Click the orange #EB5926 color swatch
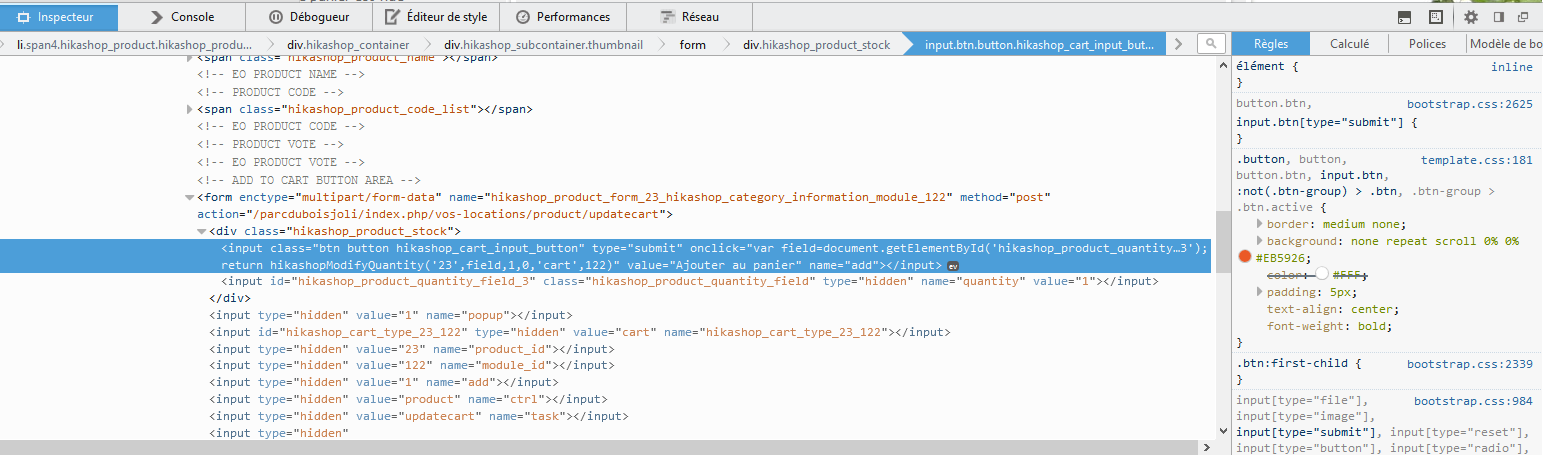The image size is (1543, 455). pos(1245,257)
